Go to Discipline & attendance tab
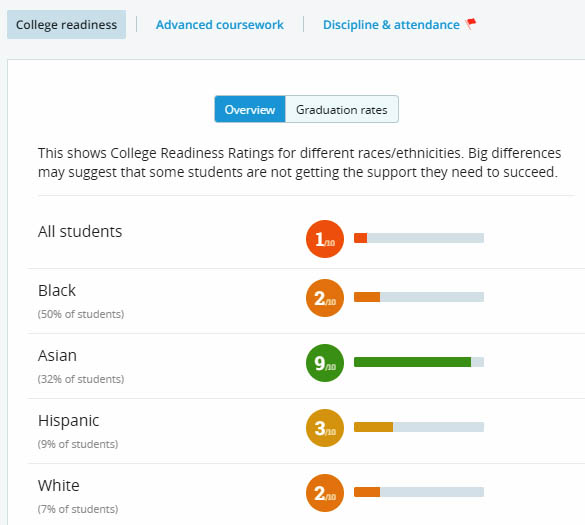The height and width of the screenshot is (525, 585). [391, 25]
